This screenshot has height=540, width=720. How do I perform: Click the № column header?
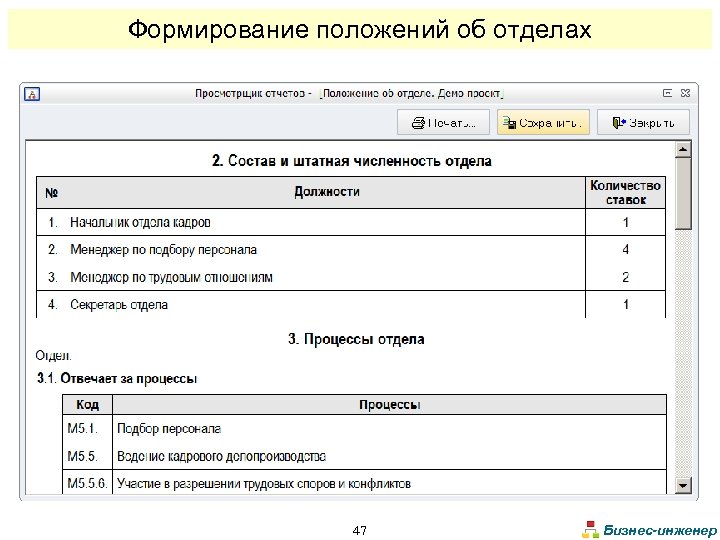tap(53, 192)
